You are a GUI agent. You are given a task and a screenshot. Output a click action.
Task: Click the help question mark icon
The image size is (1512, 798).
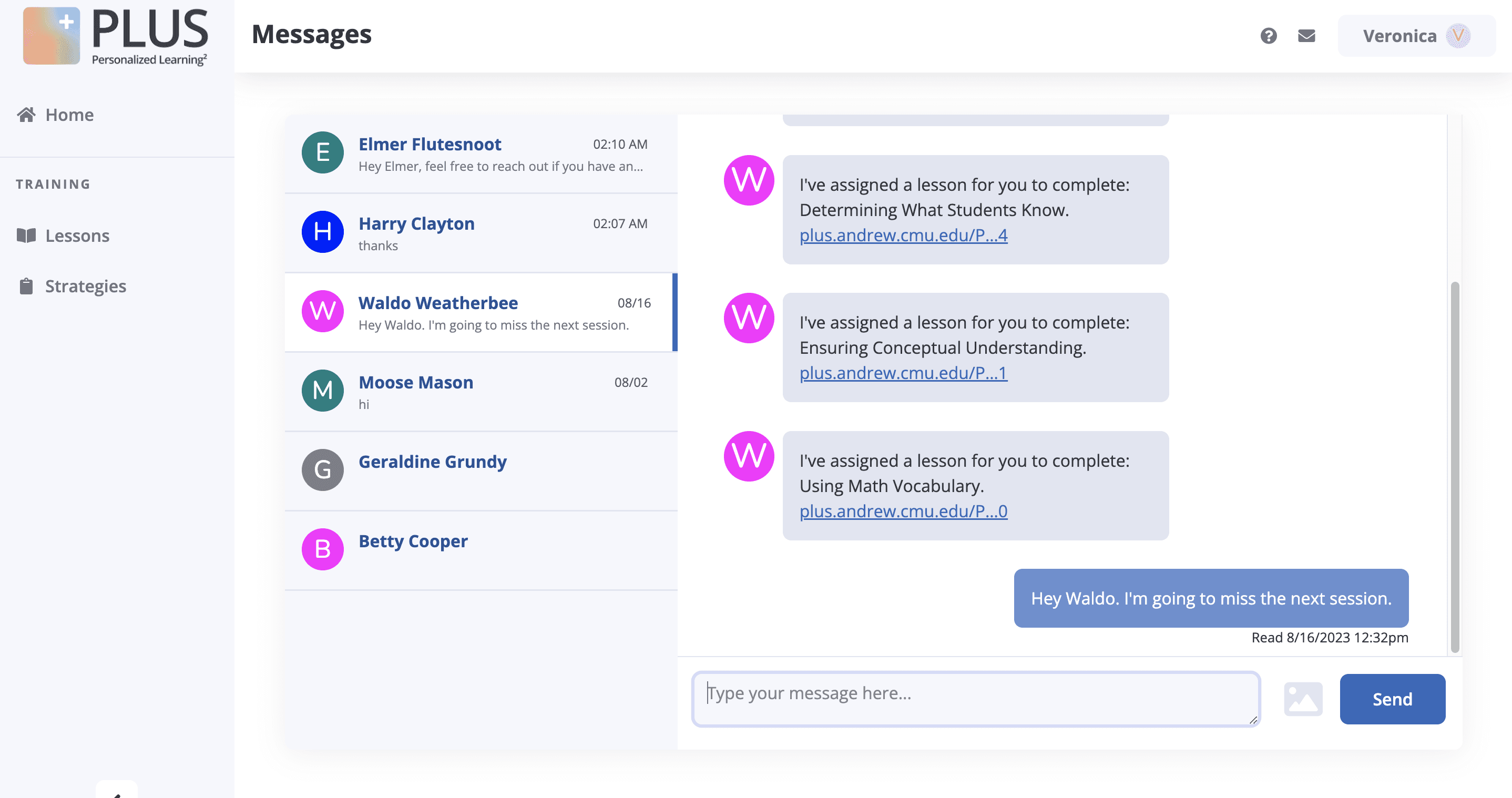point(1269,36)
